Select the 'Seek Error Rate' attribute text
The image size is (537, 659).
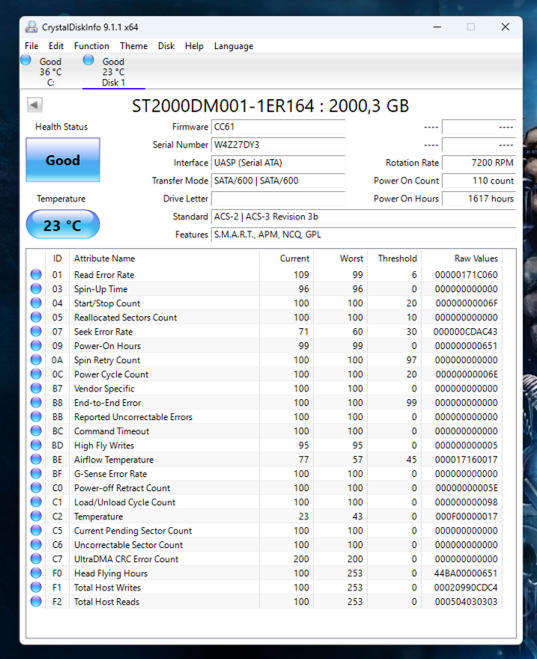point(103,332)
